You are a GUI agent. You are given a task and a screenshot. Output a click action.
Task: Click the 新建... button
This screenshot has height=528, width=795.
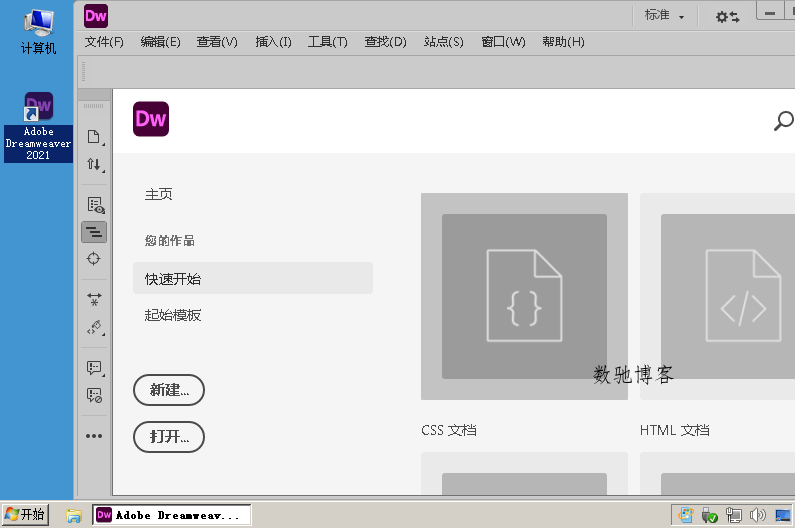tap(169, 390)
